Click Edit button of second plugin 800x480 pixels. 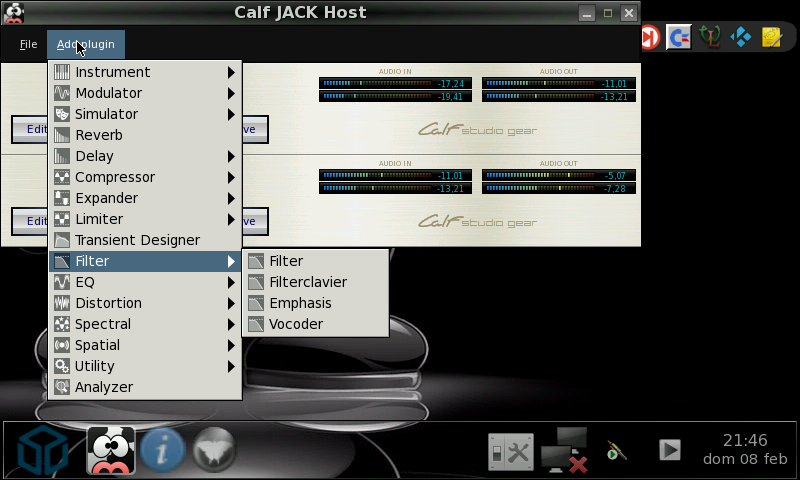coord(30,221)
